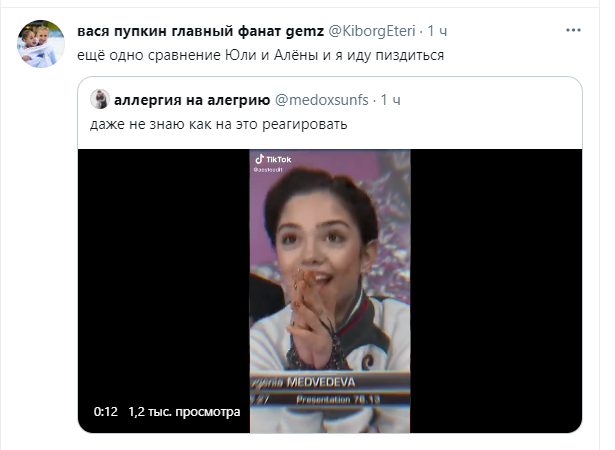This screenshot has width=615, height=450.
Task: Click the 1,2 тыс. просмотра view counter
Action: pyautogui.click(x=184, y=412)
